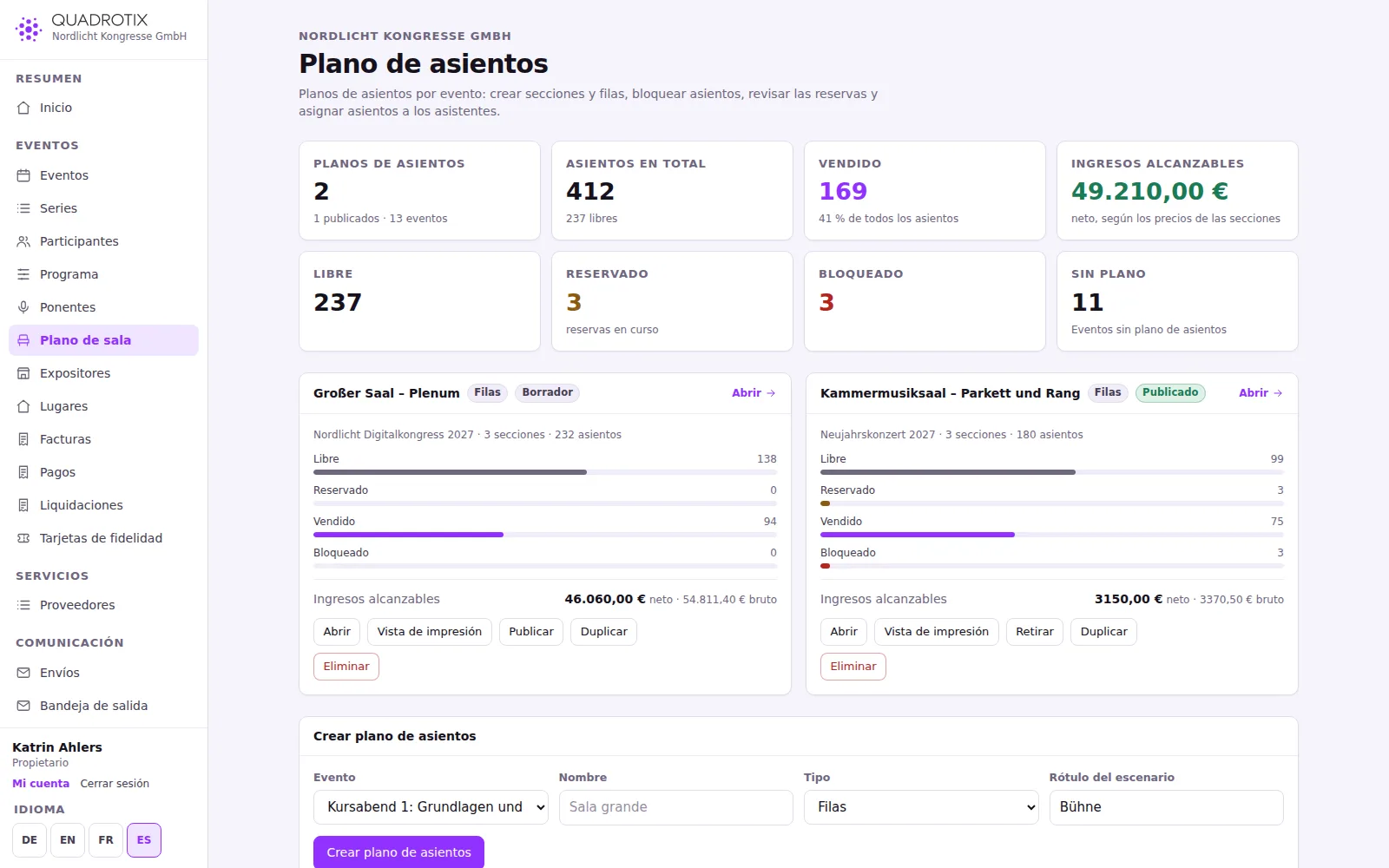Screen dimensions: 1389x868
Task: Delete the Großer Saal plan
Action: point(346,667)
